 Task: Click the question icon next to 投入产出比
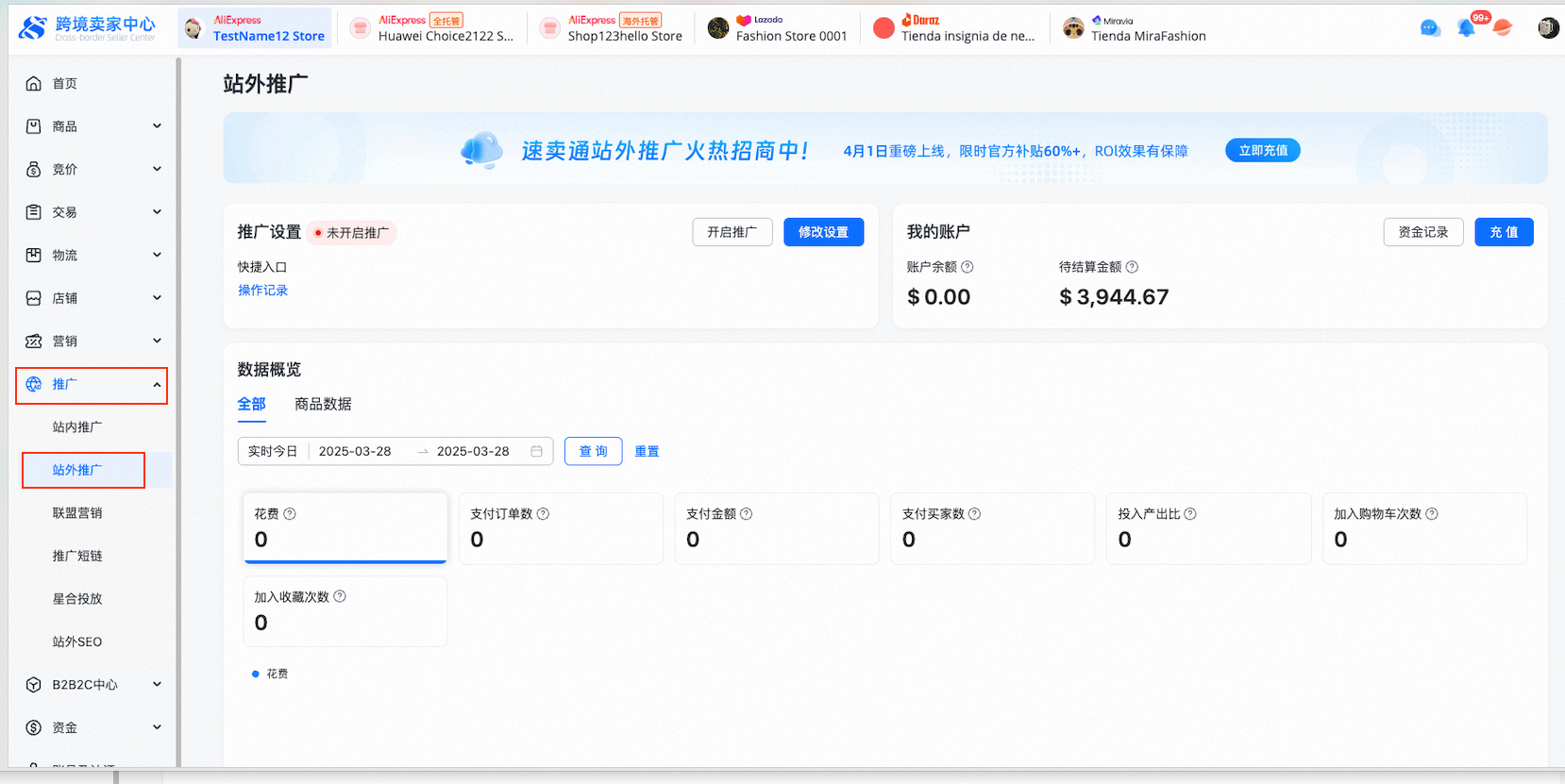[x=1190, y=514]
